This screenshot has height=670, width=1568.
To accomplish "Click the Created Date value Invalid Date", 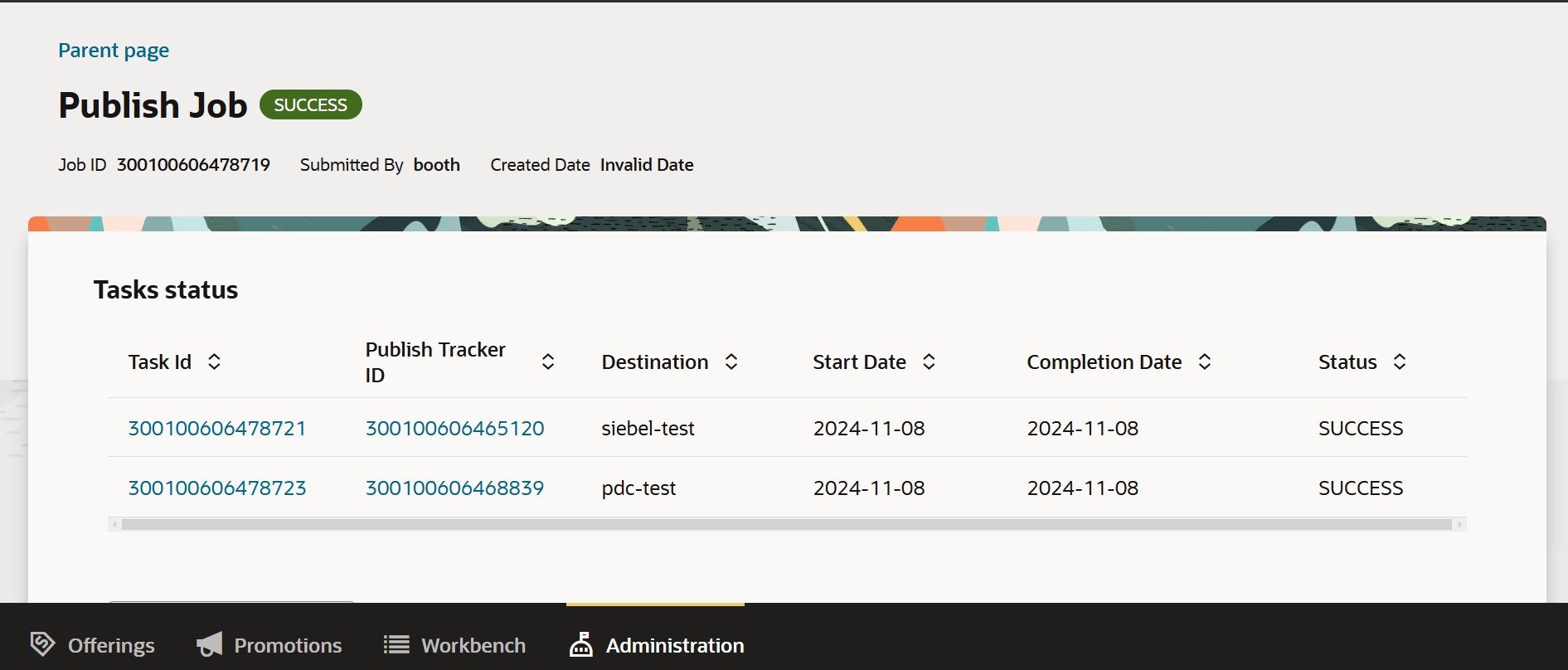I will [x=647, y=165].
